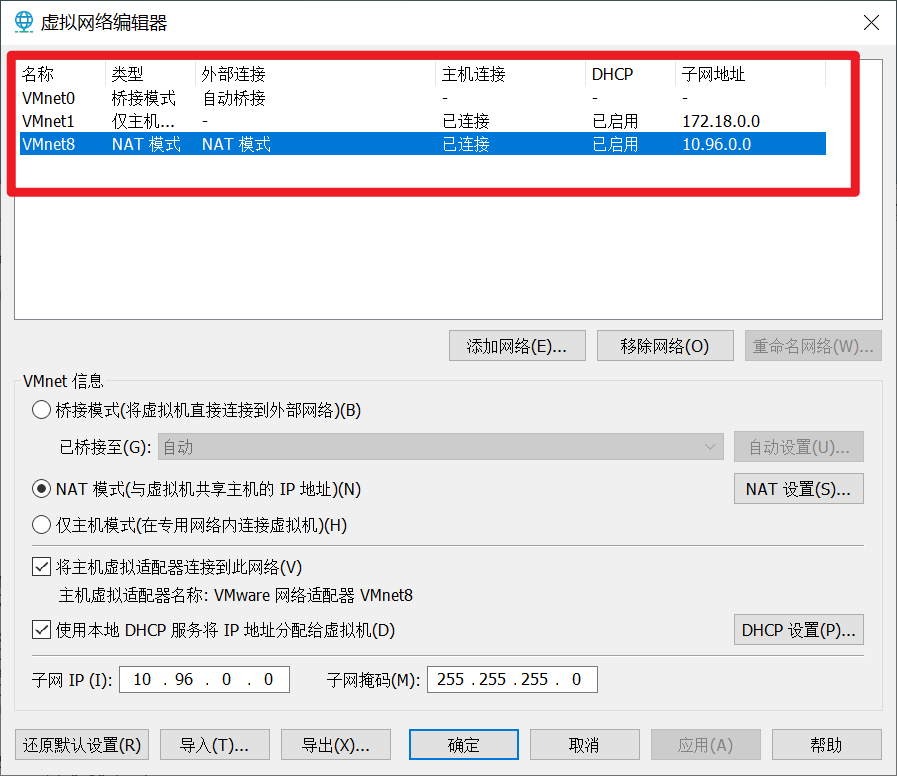Close the Virtual Network Editor dialog
Image resolution: width=897 pixels, height=776 pixels.
tap(871, 22)
